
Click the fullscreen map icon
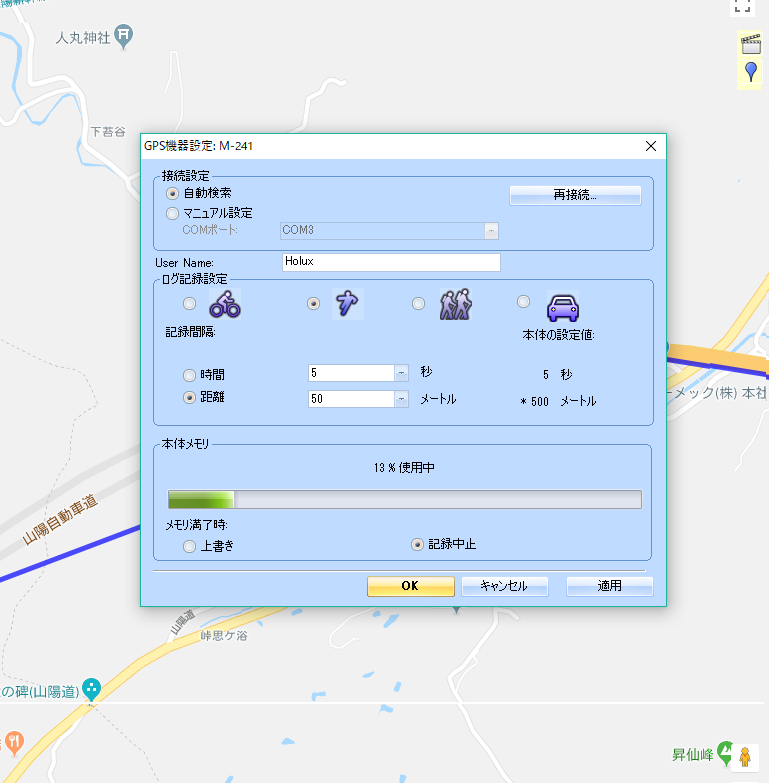pyautogui.click(x=742, y=7)
